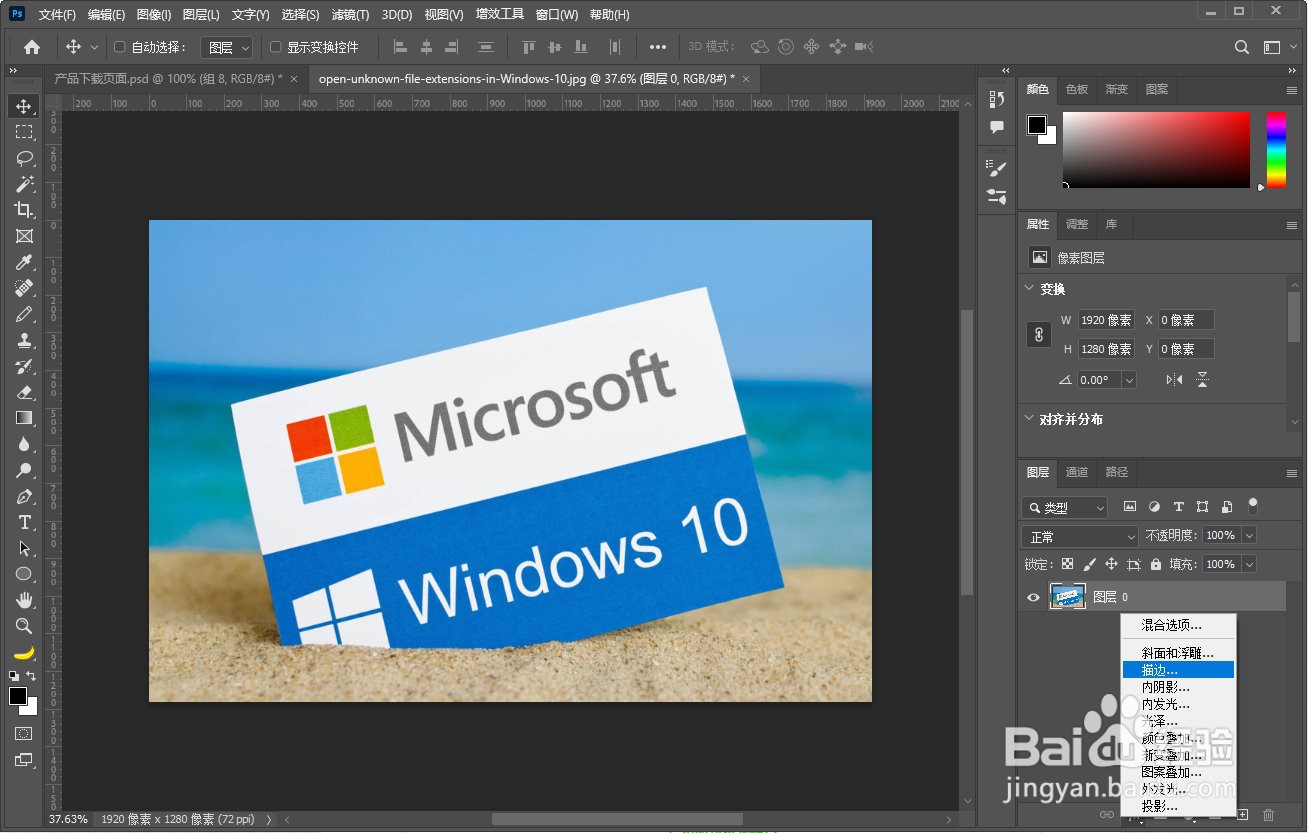This screenshot has height=833, width=1308.
Task: Open the 滤镜(T) menu
Action: pos(350,15)
